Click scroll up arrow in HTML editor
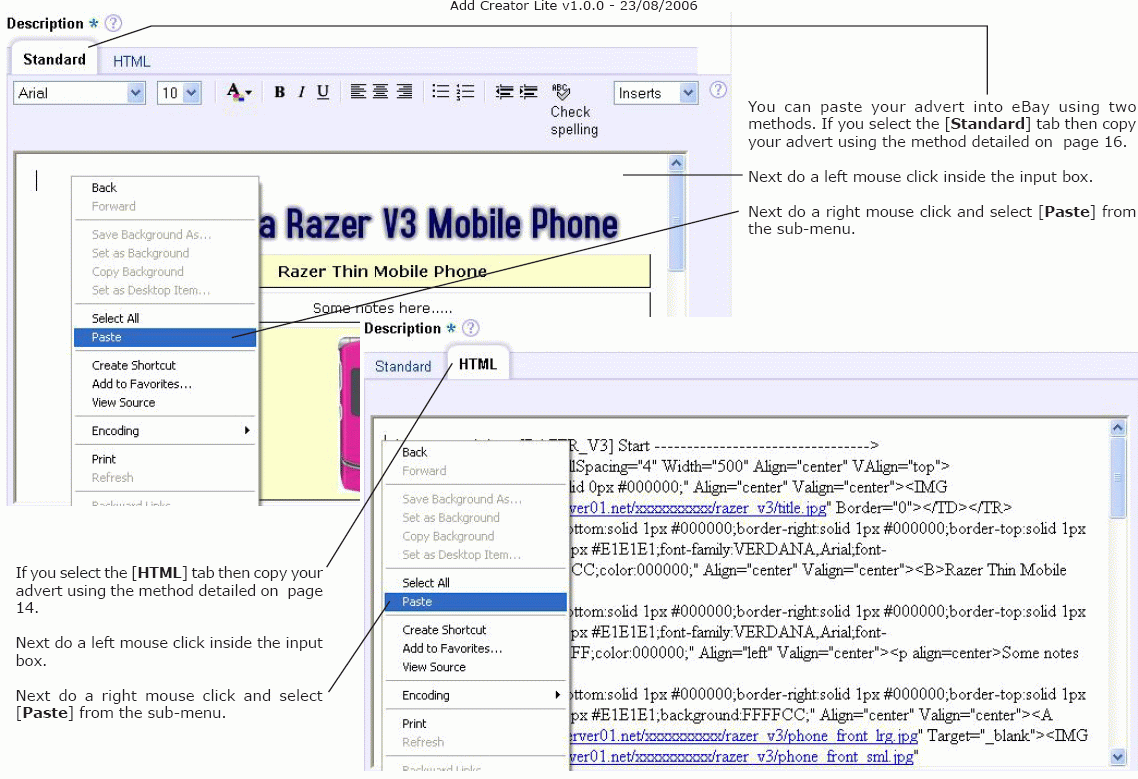 (x=1118, y=428)
